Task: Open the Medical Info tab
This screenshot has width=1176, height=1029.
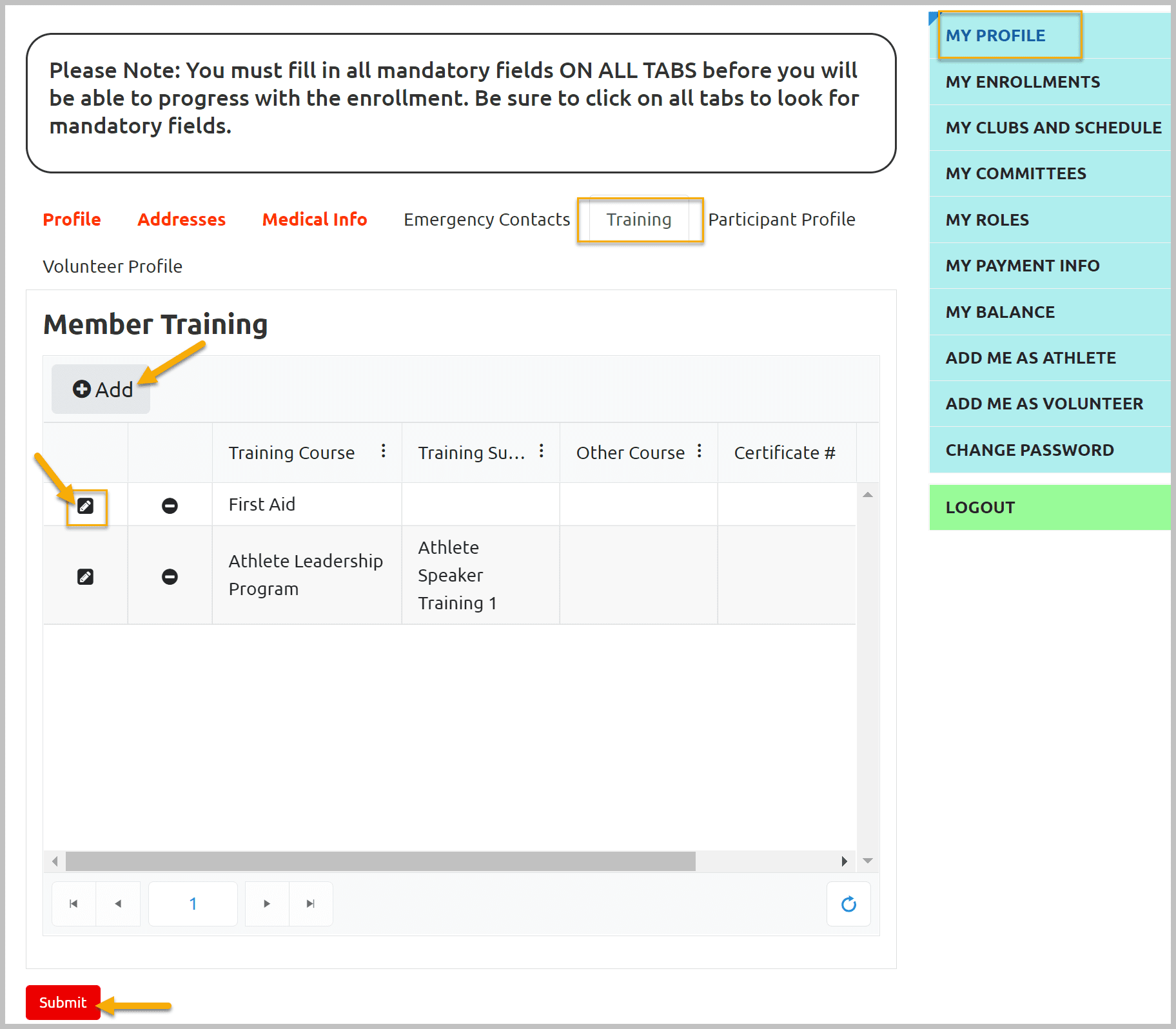Action: coord(315,219)
